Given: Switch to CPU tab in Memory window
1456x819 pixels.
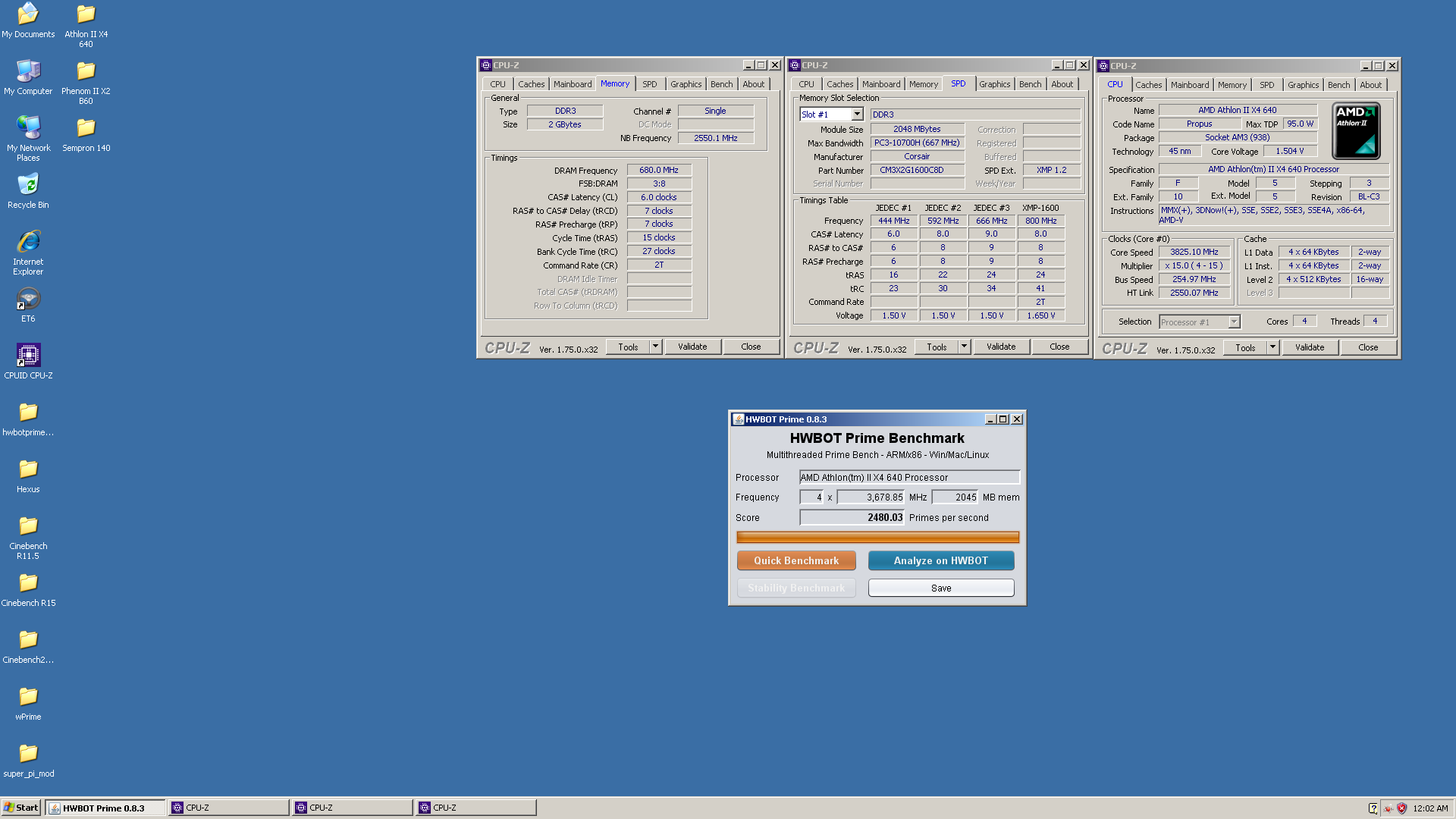Looking at the screenshot, I should coord(497,84).
